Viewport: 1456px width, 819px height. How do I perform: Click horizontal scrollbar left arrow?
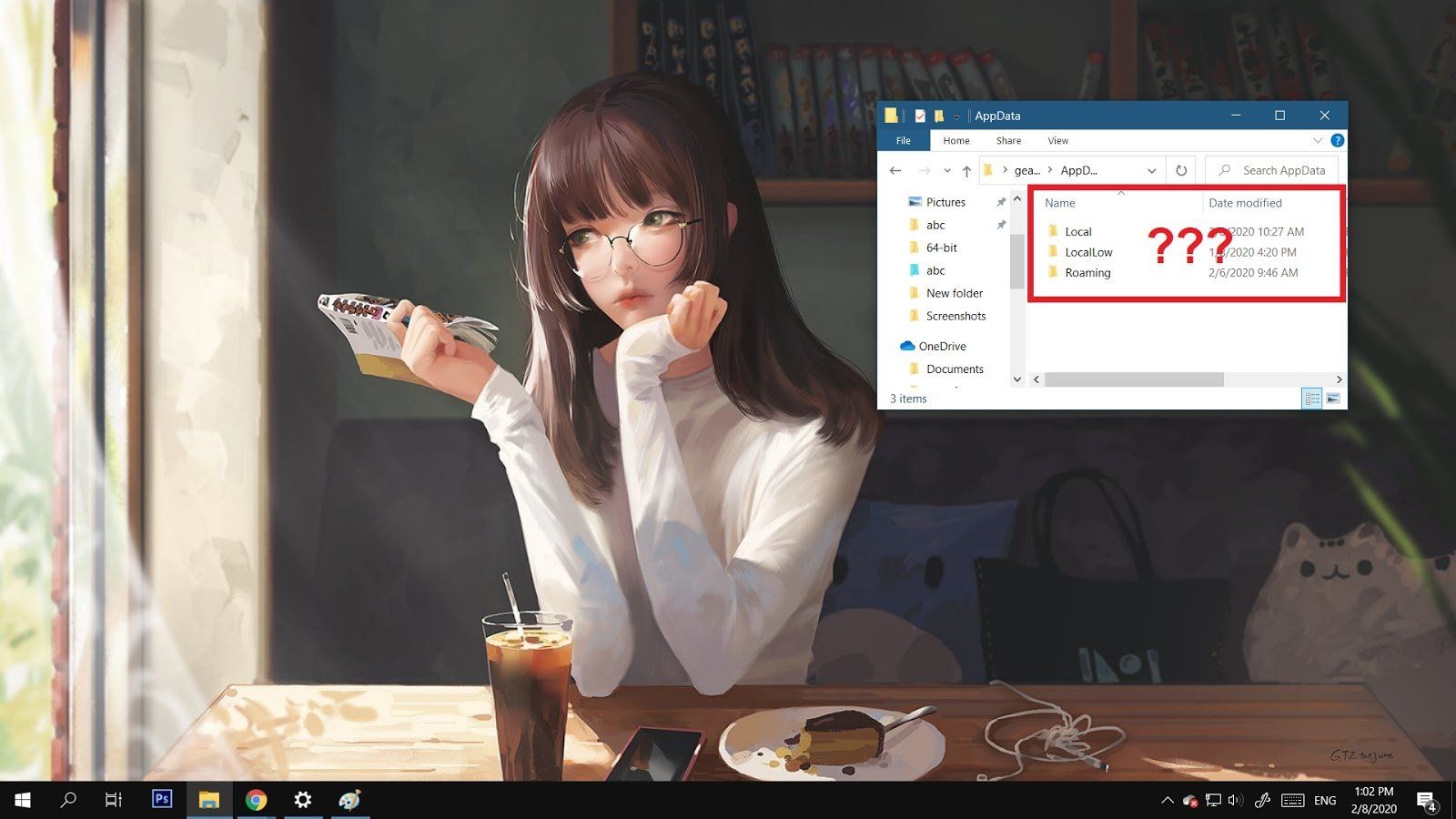point(1036,379)
